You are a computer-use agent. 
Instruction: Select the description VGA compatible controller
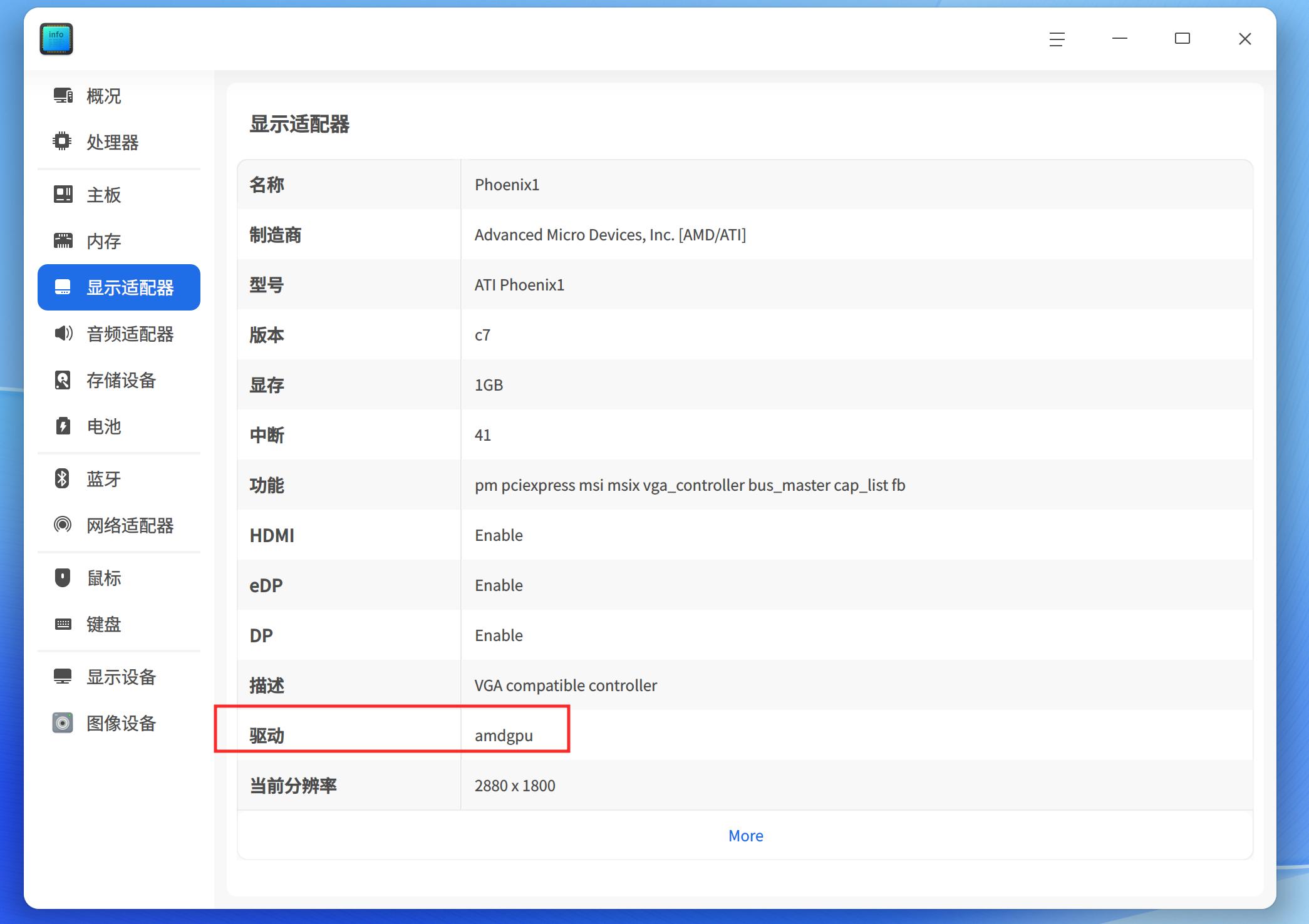(566, 685)
